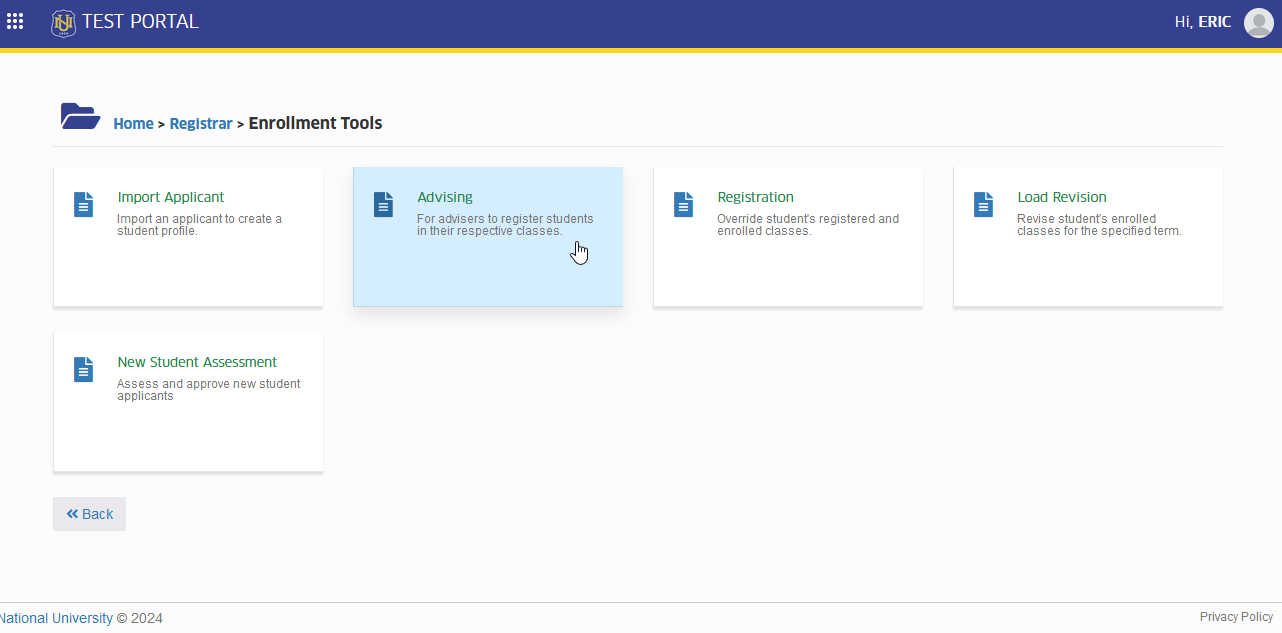Click 'Import an applicant to create a student profile'

click(199, 225)
